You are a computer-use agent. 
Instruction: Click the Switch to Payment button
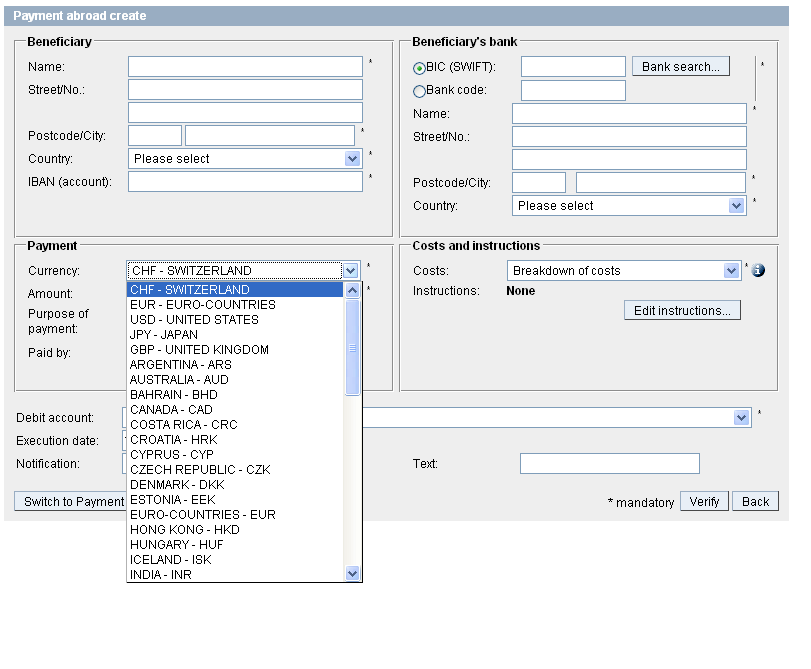tap(70, 501)
